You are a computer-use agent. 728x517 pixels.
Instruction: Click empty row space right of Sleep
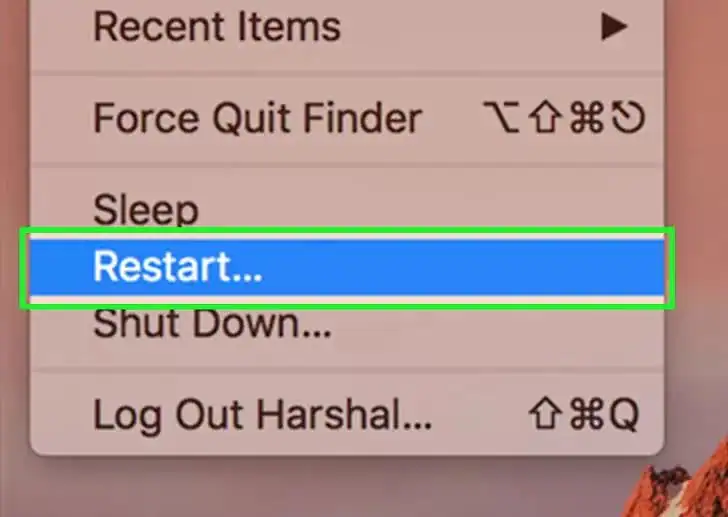click(432, 209)
